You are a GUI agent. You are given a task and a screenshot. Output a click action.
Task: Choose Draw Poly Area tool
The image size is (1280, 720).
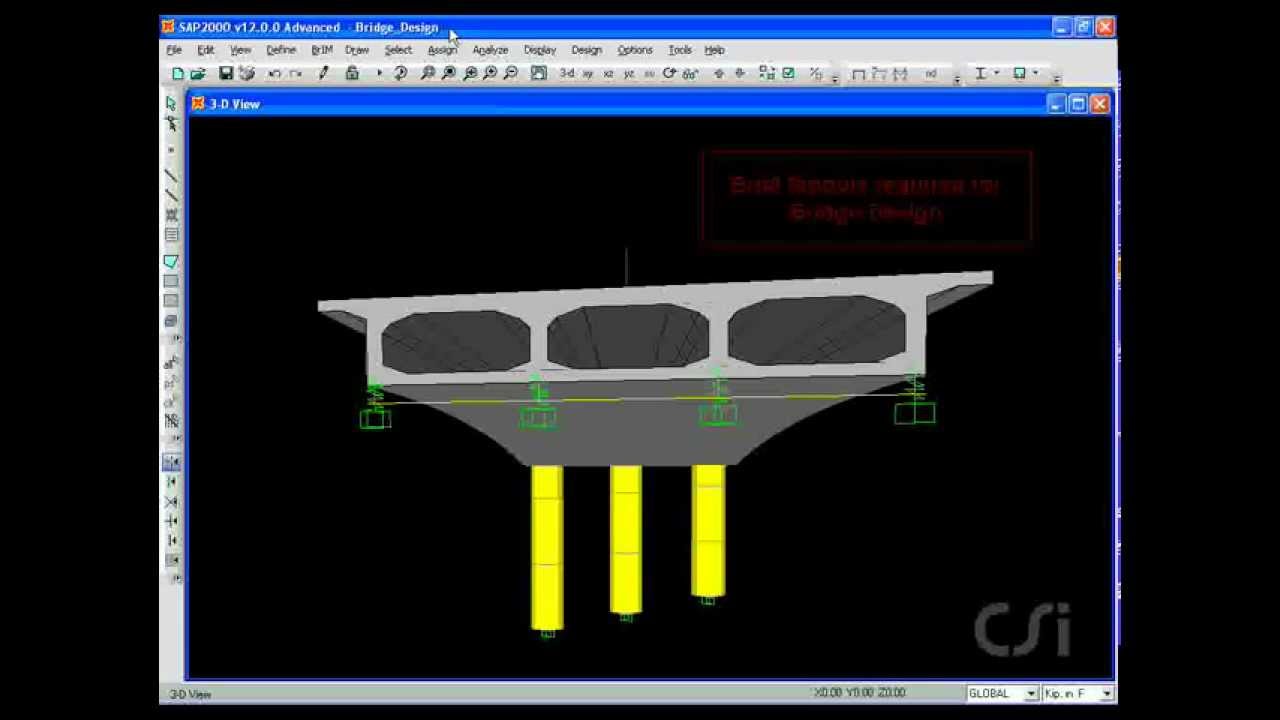[x=171, y=262]
